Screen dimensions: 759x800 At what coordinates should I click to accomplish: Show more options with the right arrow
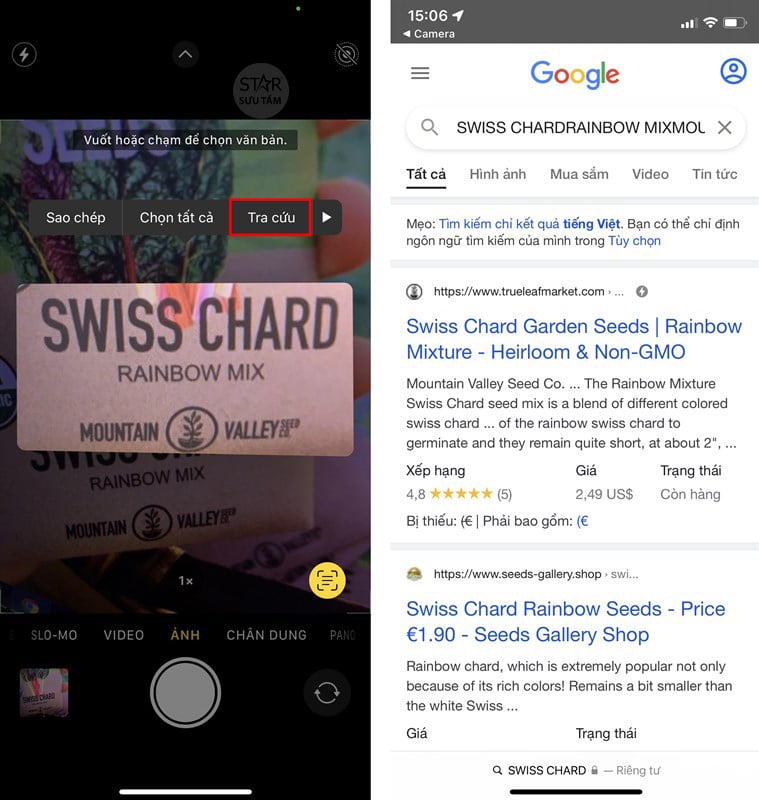coord(327,217)
